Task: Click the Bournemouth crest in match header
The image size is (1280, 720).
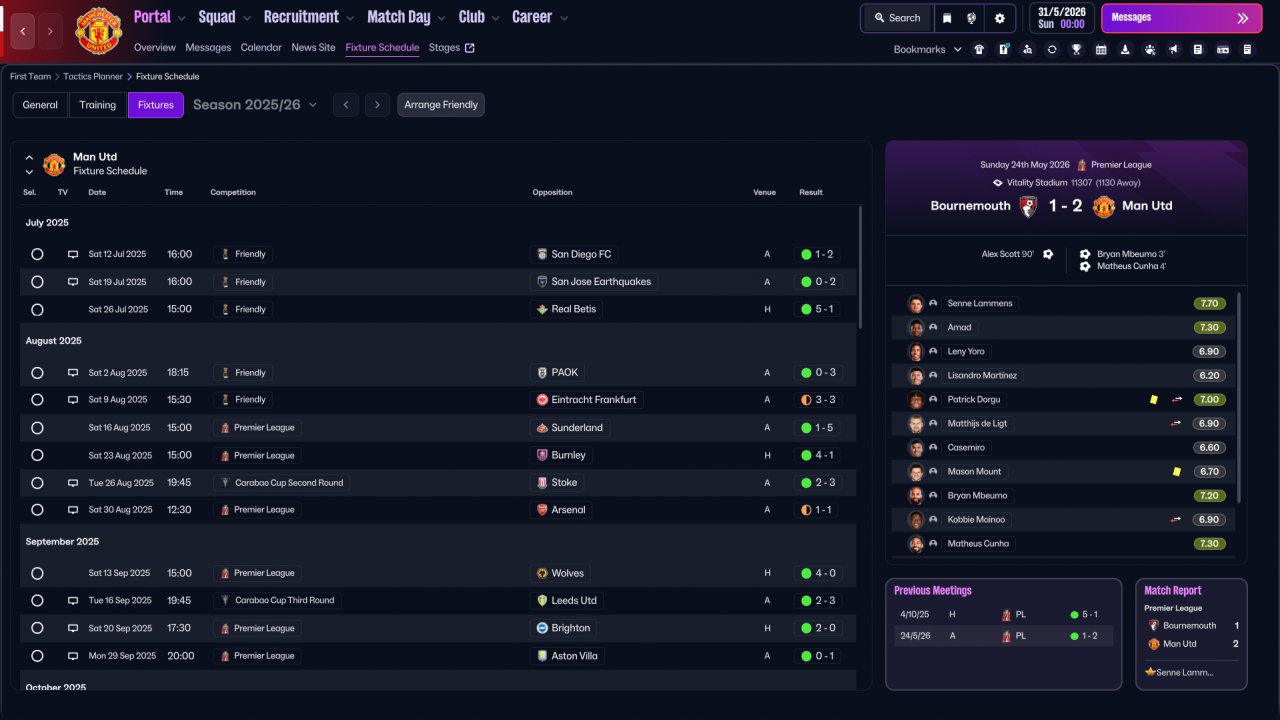Action: (x=1028, y=206)
